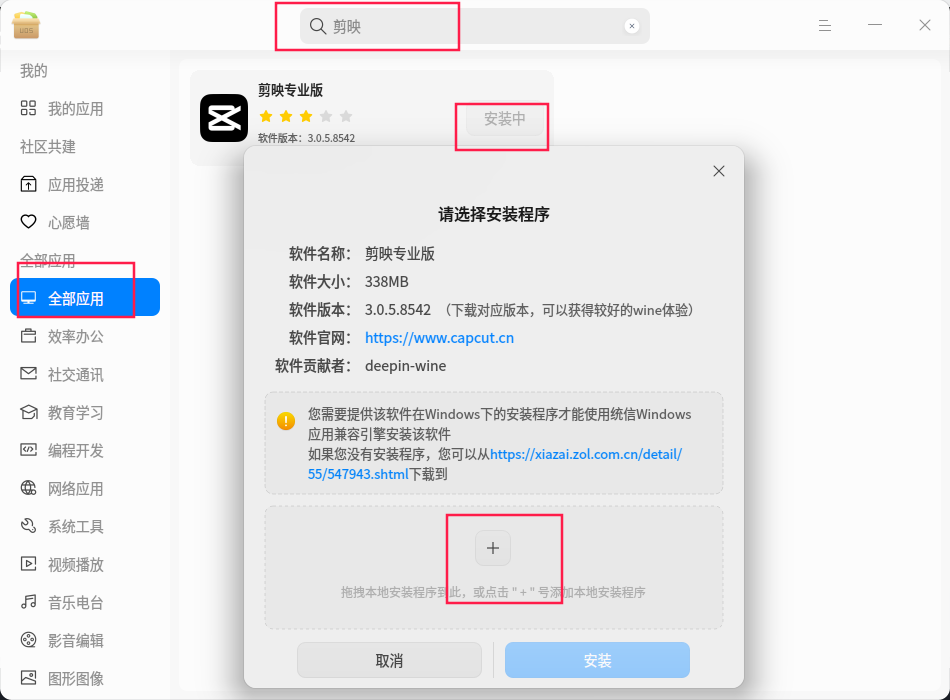The height and width of the screenshot is (700, 950).
Task: Open 视频播放 category
Action: [x=85, y=564]
